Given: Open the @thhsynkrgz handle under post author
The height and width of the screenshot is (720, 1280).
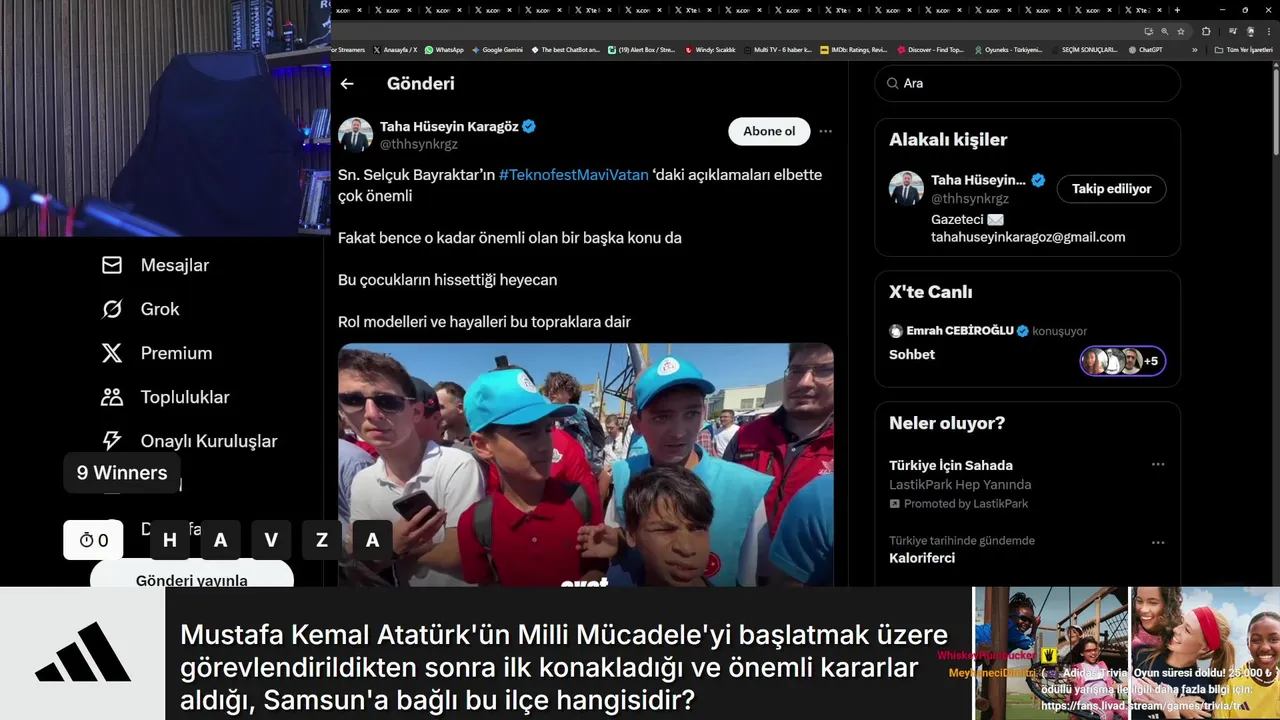Looking at the screenshot, I should [x=419, y=144].
